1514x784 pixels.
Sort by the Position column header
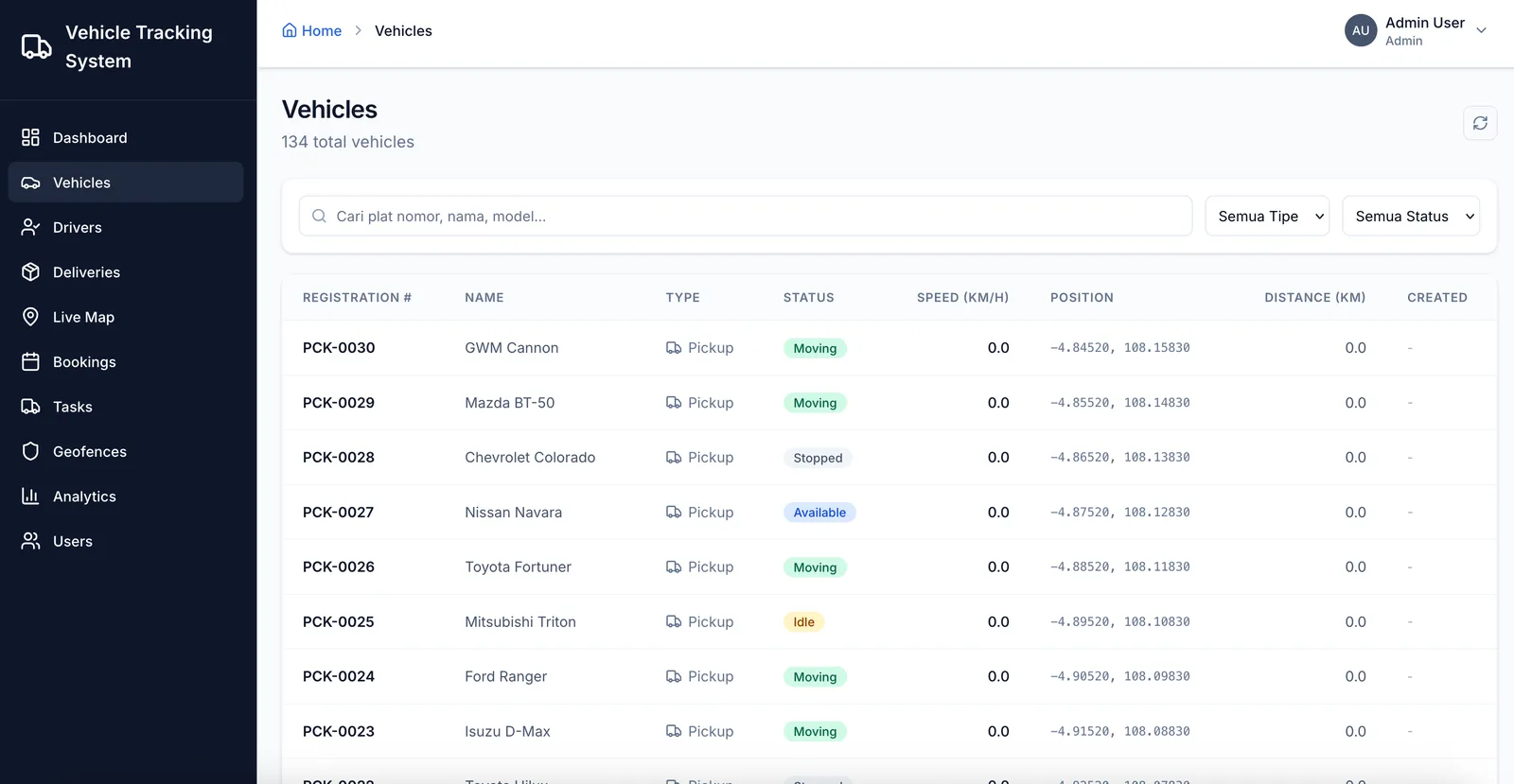coord(1082,297)
